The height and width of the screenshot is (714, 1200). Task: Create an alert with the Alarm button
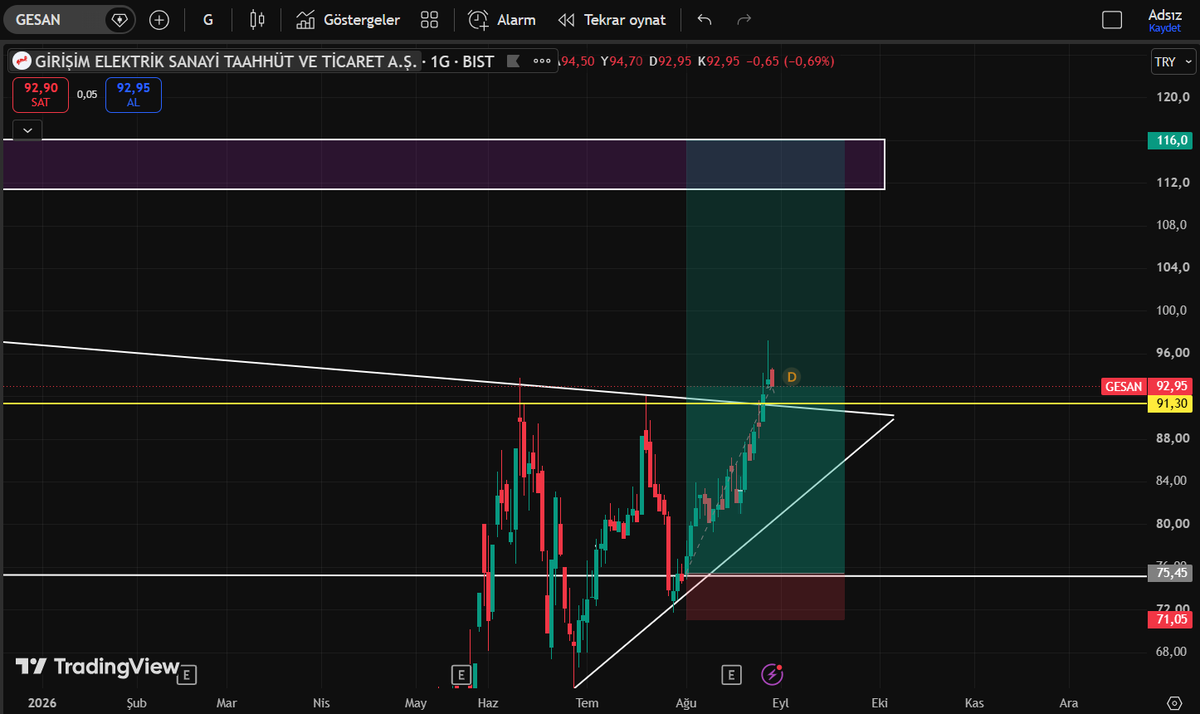502,19
